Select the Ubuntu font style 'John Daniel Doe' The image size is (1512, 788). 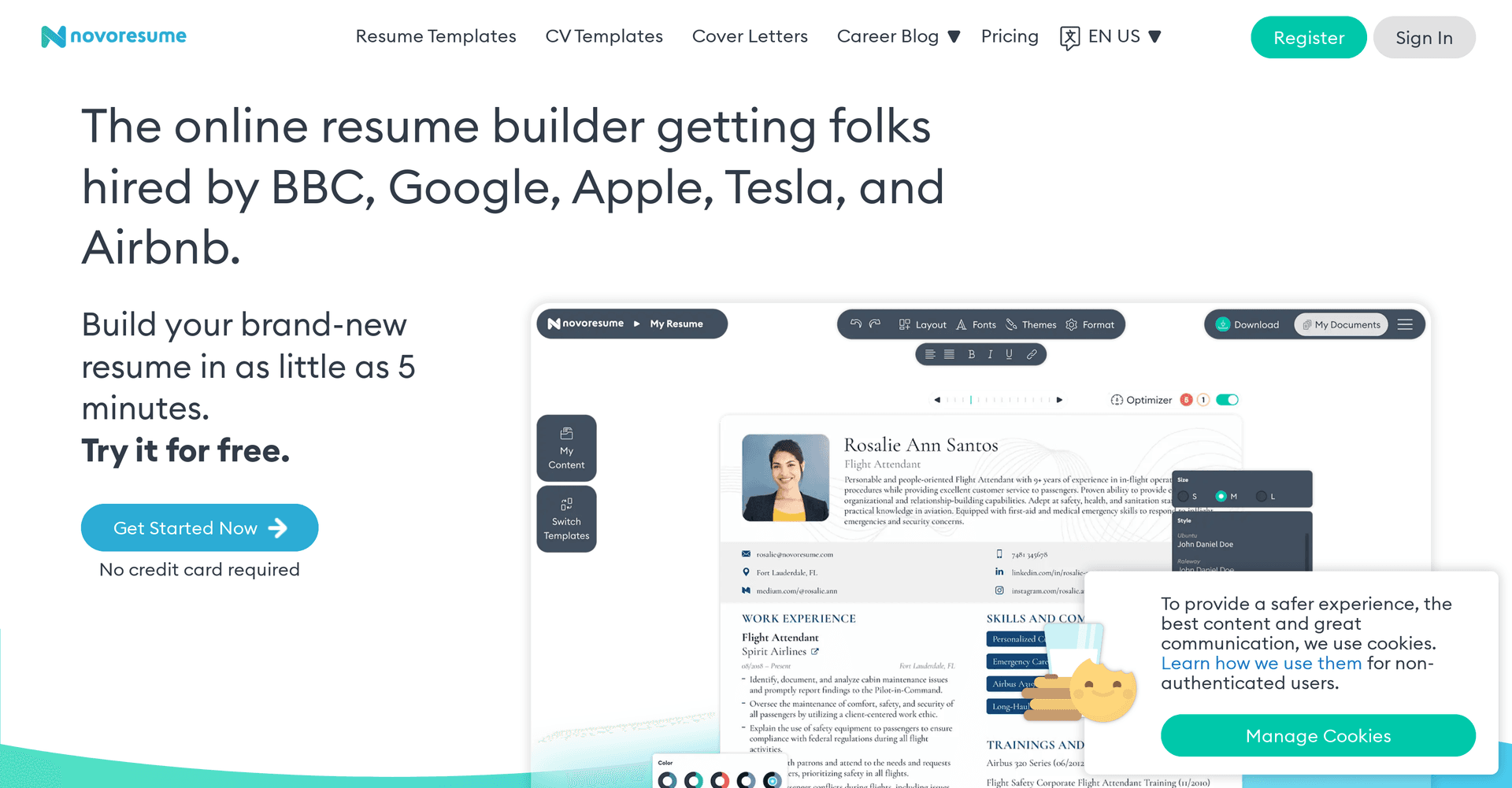[x=1205, y=544]
